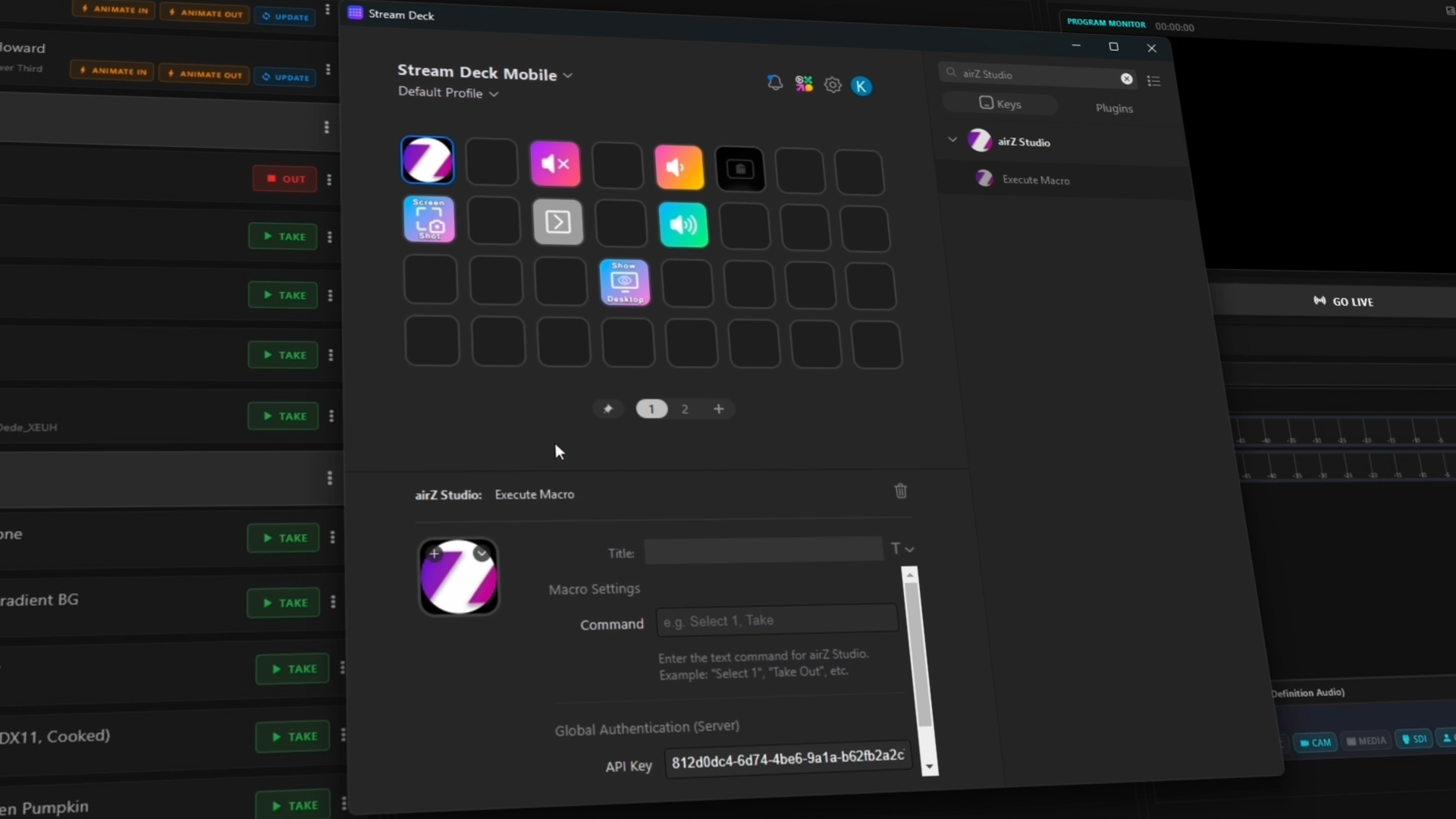Clear the airZ Studio search text

click(x=1127, y=79)
